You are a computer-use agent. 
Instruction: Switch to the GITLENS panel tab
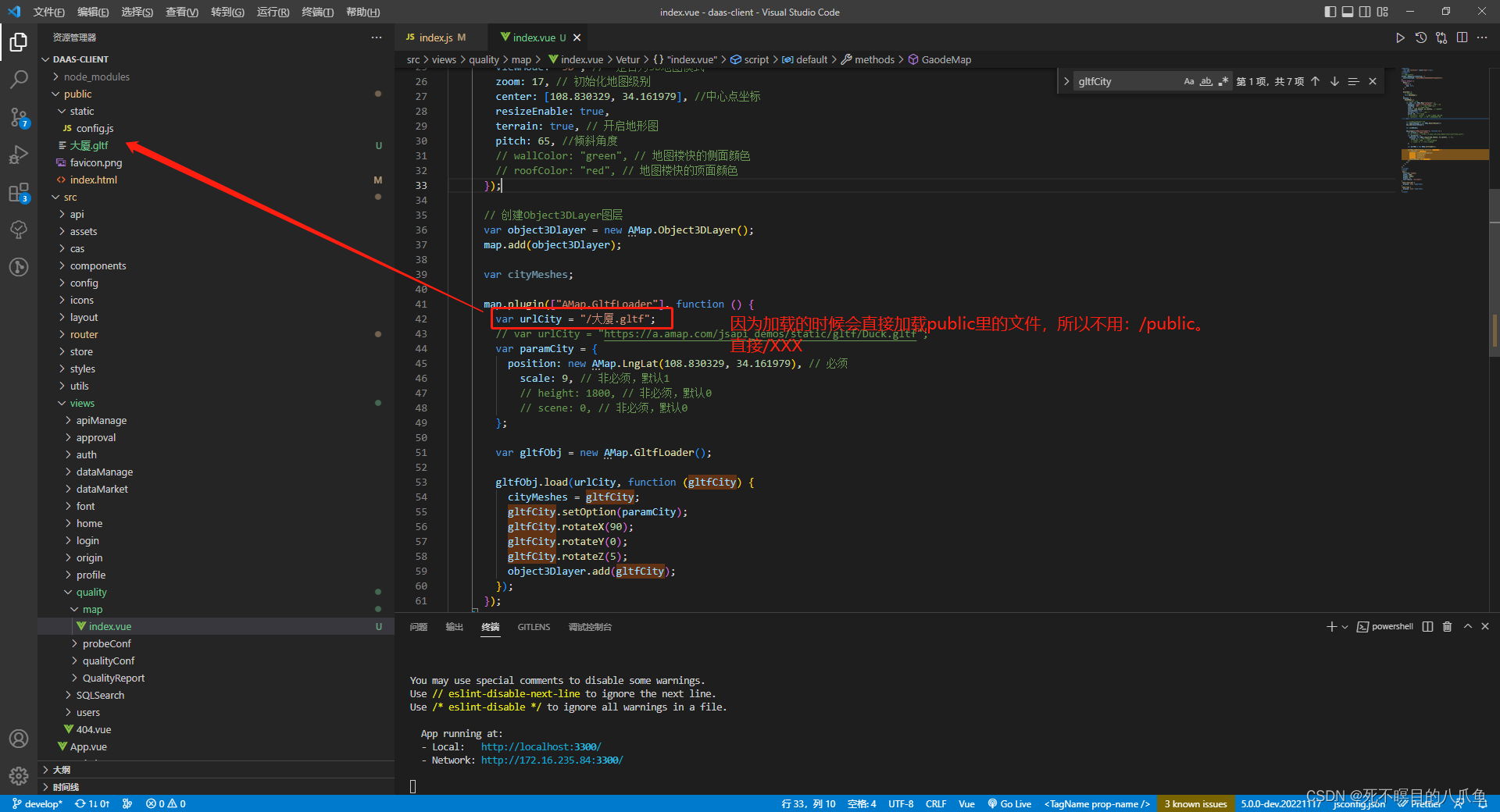pyautogui.click(x=534, y=627)
